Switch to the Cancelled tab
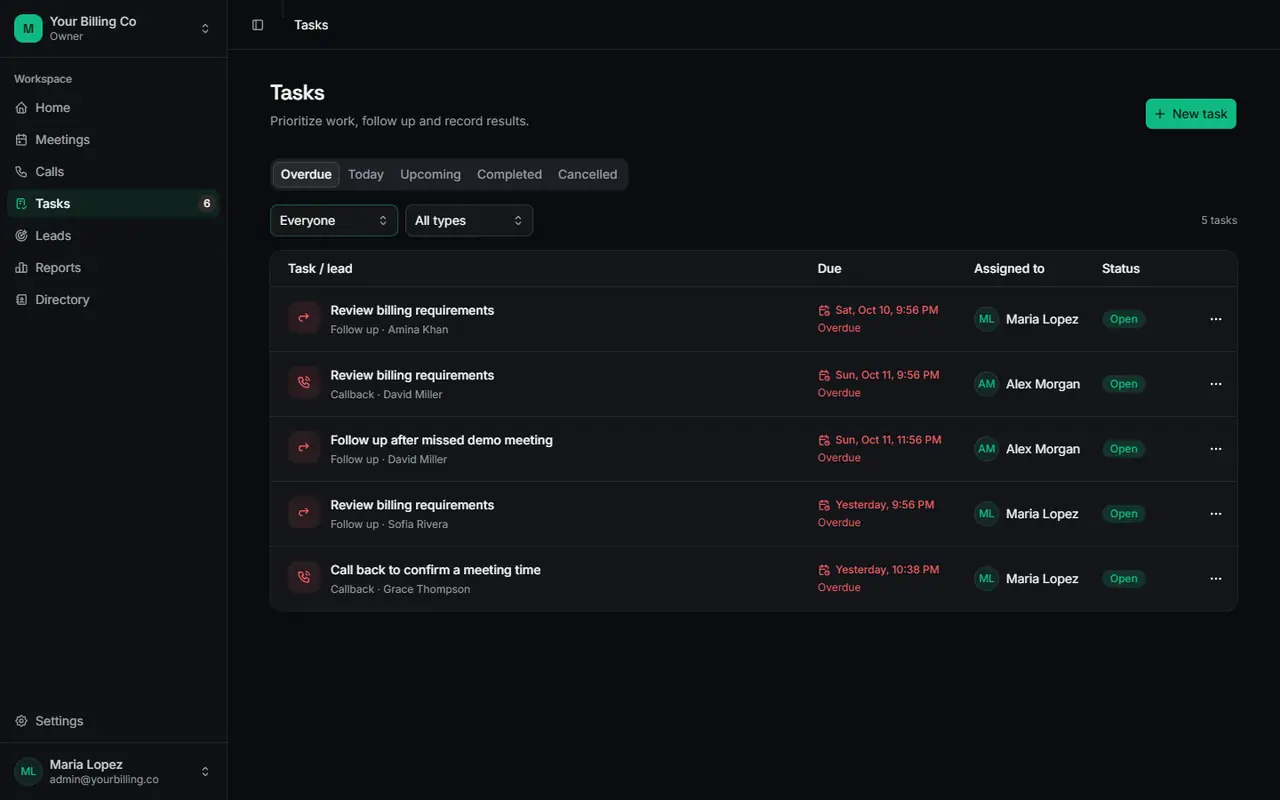Image resolution: width=1280 pixels, height=800 pixels. point(588,174)
